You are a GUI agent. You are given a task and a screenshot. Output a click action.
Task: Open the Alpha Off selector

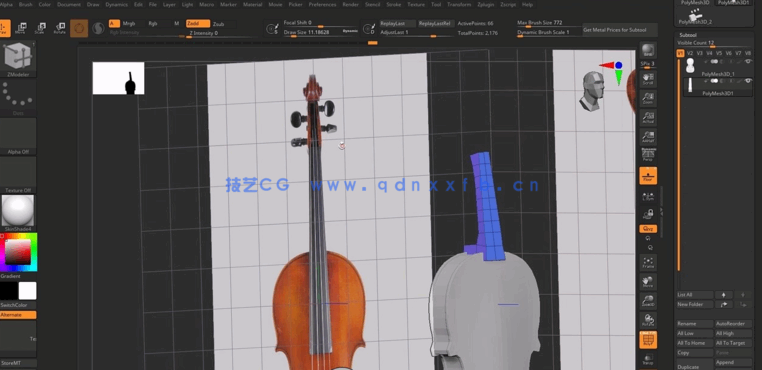point(18,137)
